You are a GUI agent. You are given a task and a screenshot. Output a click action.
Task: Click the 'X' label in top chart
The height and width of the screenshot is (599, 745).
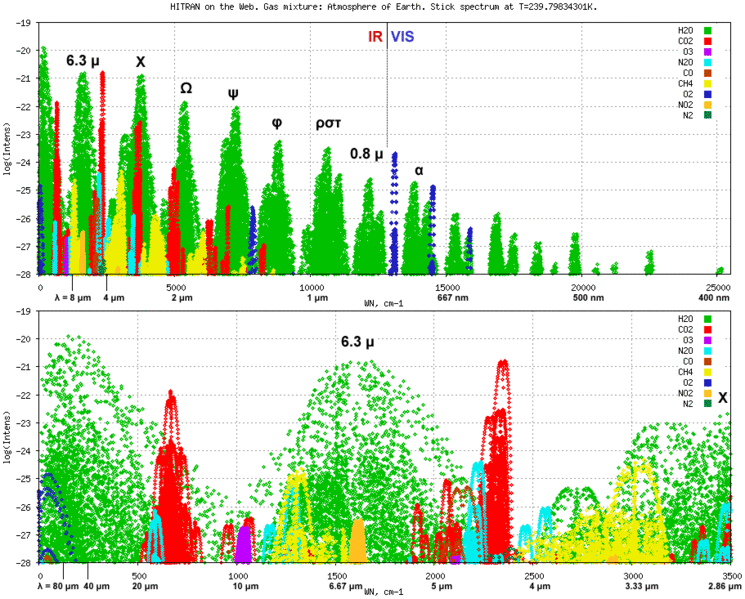click(141, 62)
